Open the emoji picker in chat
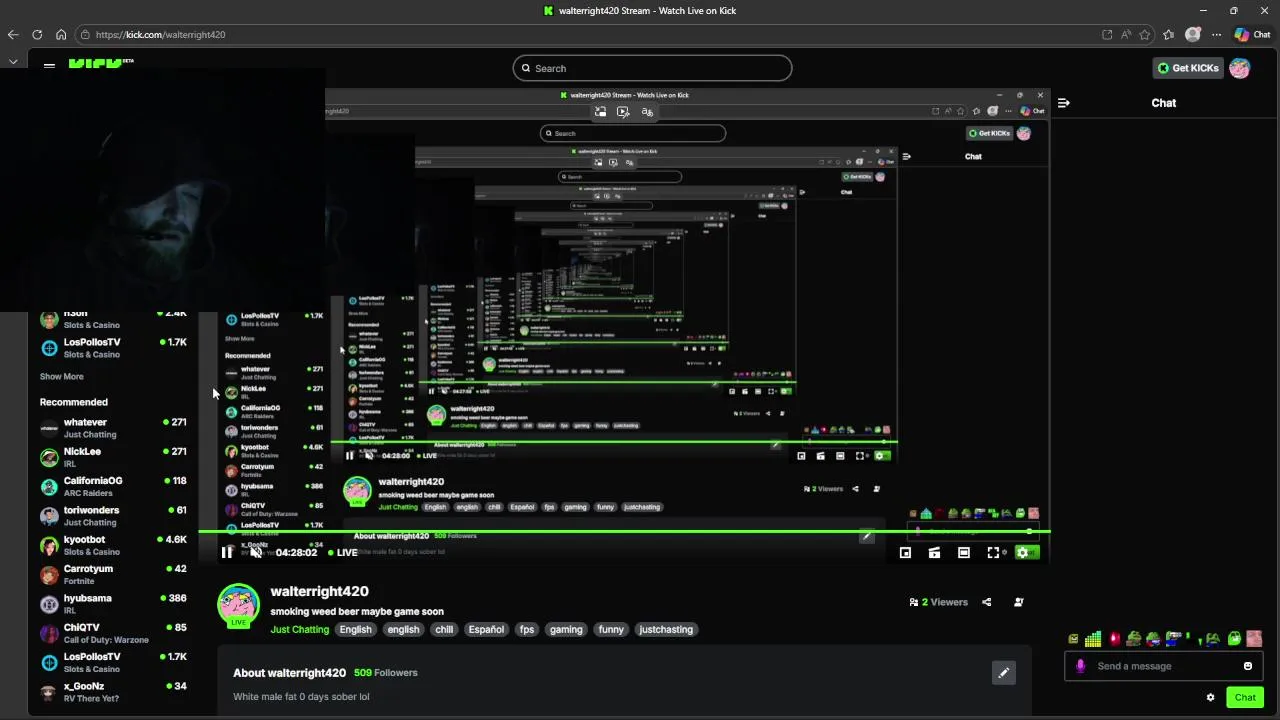This screenshot has height=720, width=1280. pyautogui.click(x=1248, y=666)
